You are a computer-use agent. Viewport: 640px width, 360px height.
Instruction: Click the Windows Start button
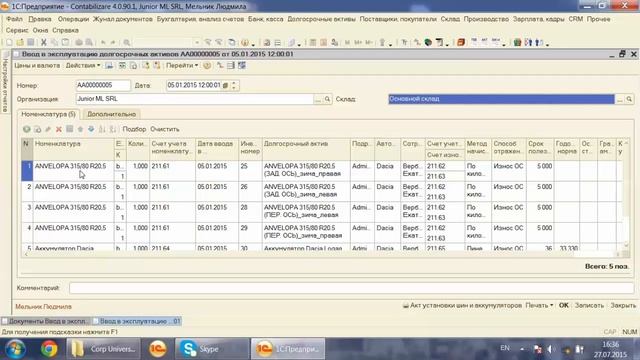16,349
